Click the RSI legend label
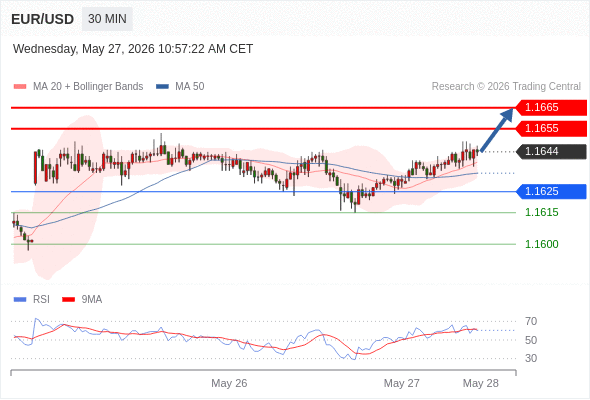590x400 pixels. (x=41, y=300)
